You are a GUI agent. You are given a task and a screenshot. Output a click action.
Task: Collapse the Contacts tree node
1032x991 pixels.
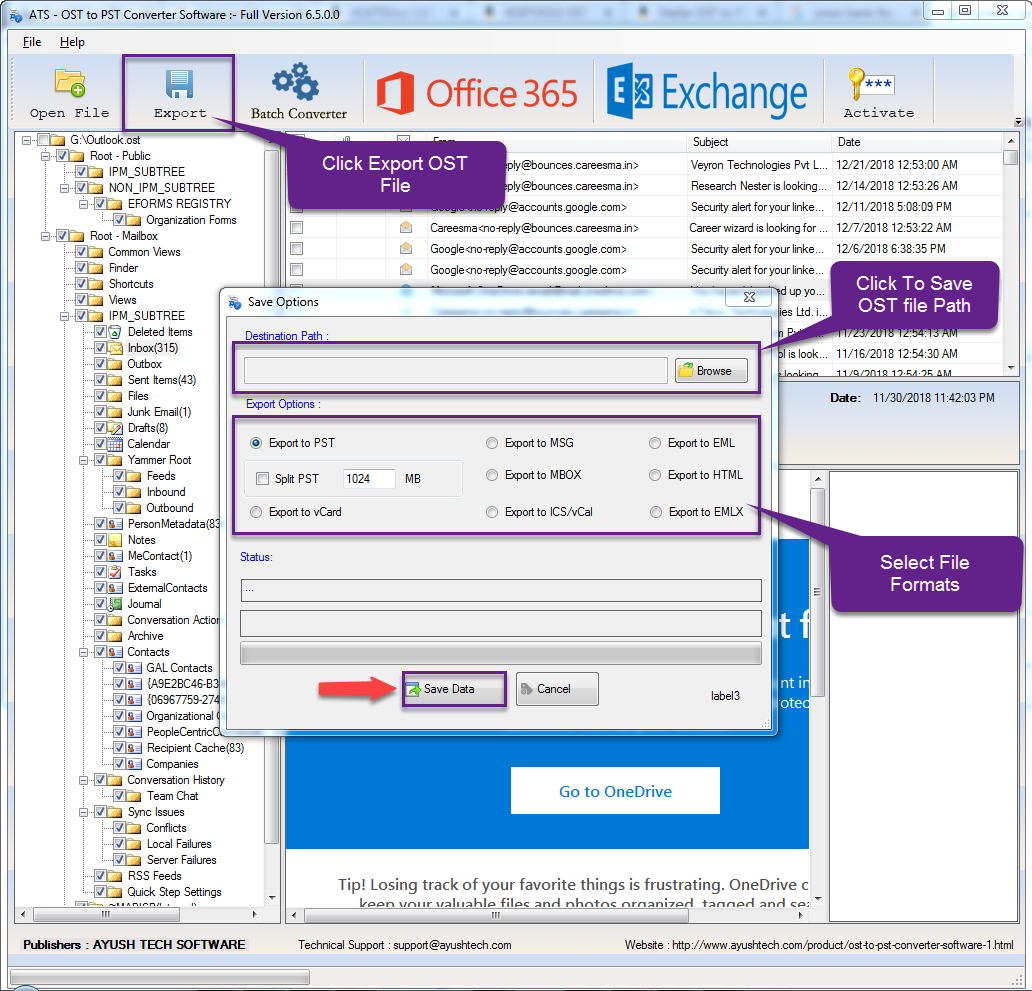[83, 652]
